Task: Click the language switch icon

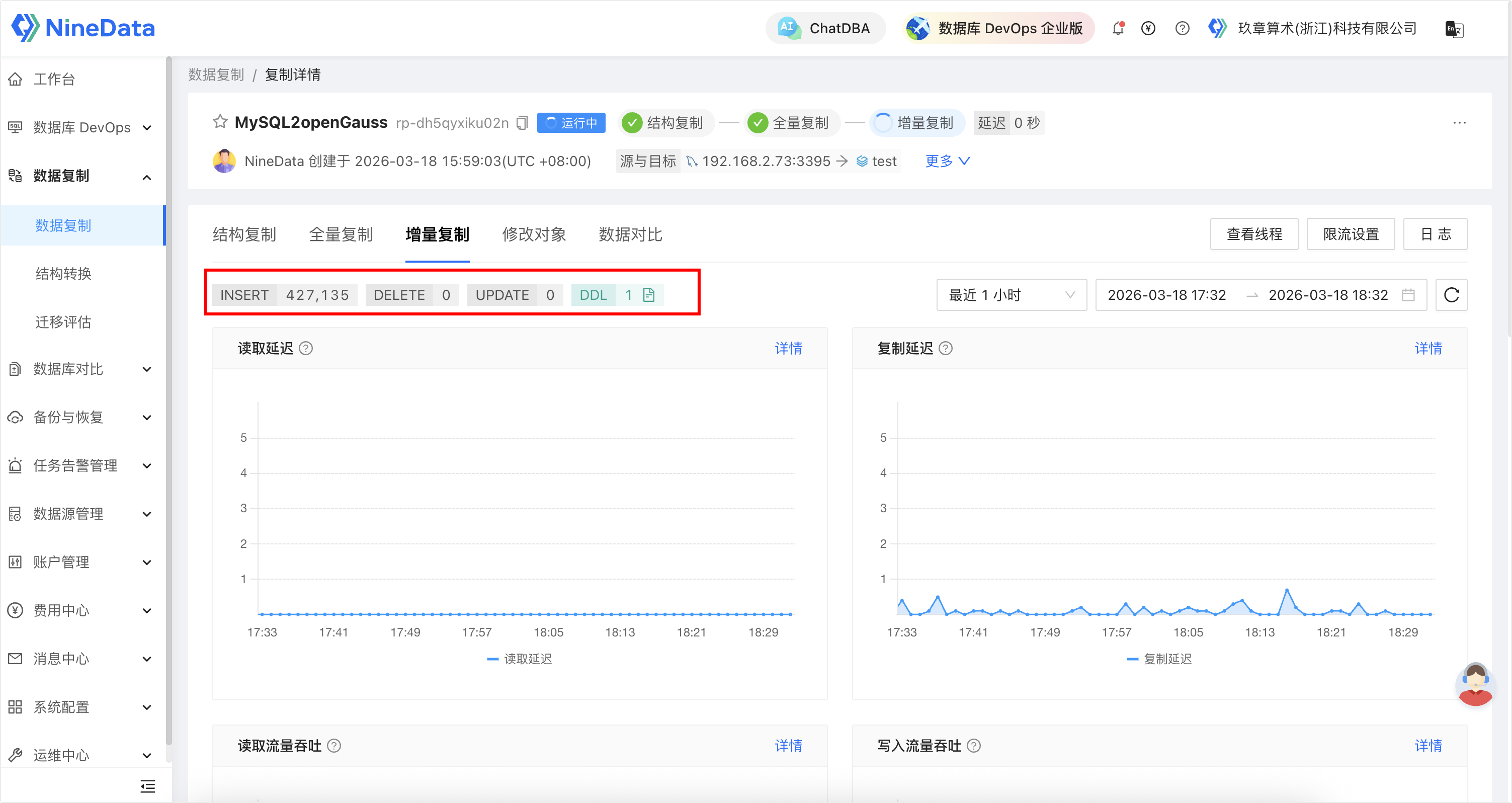Action: coord(1454,29)
